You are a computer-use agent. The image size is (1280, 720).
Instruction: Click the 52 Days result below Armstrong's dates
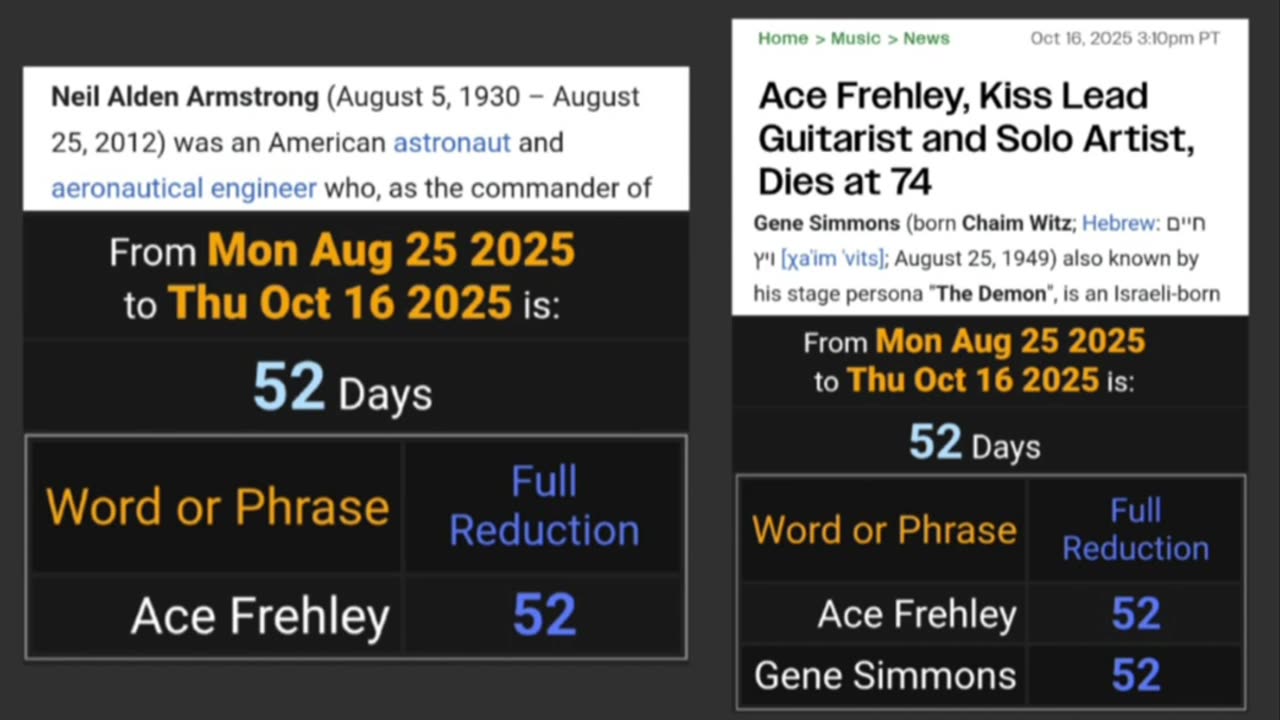(342, 388)
